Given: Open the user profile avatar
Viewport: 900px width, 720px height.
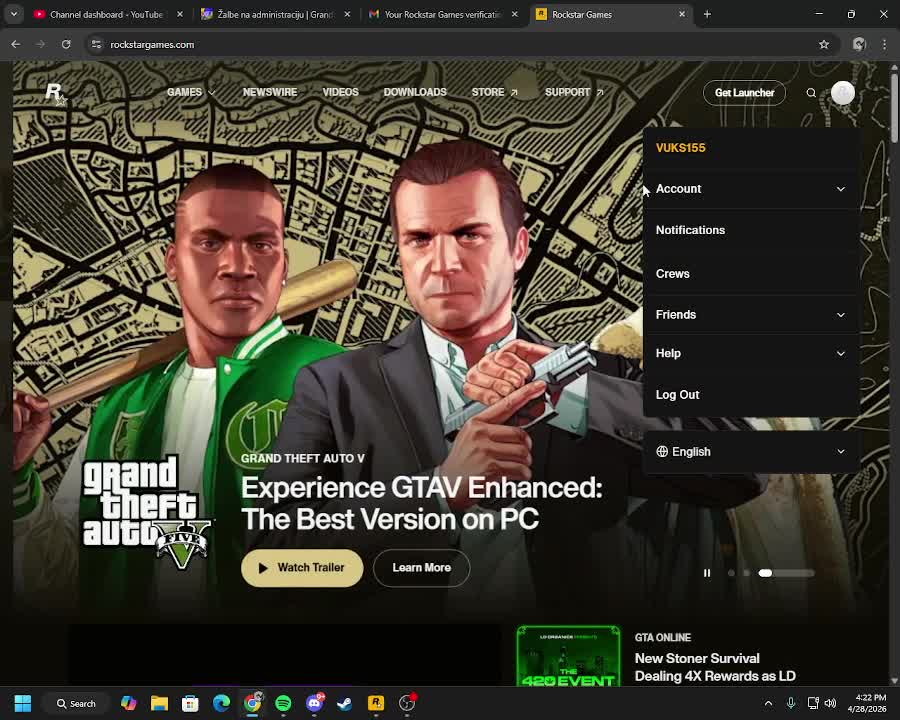Looking at the screenshot, I should click(843, 93).
